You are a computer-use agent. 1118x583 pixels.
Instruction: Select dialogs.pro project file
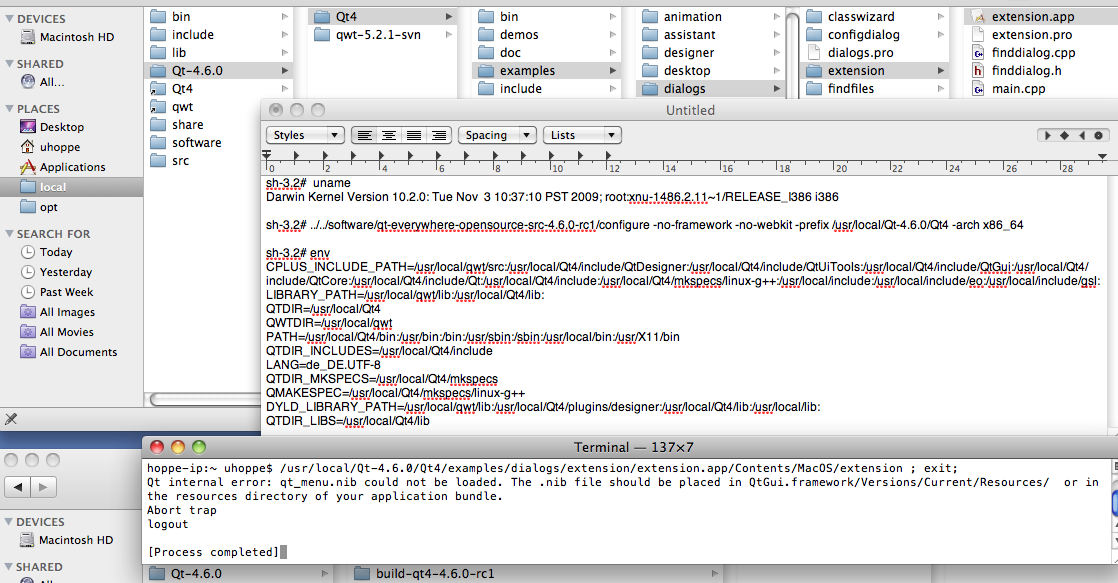tap(851, 52)
